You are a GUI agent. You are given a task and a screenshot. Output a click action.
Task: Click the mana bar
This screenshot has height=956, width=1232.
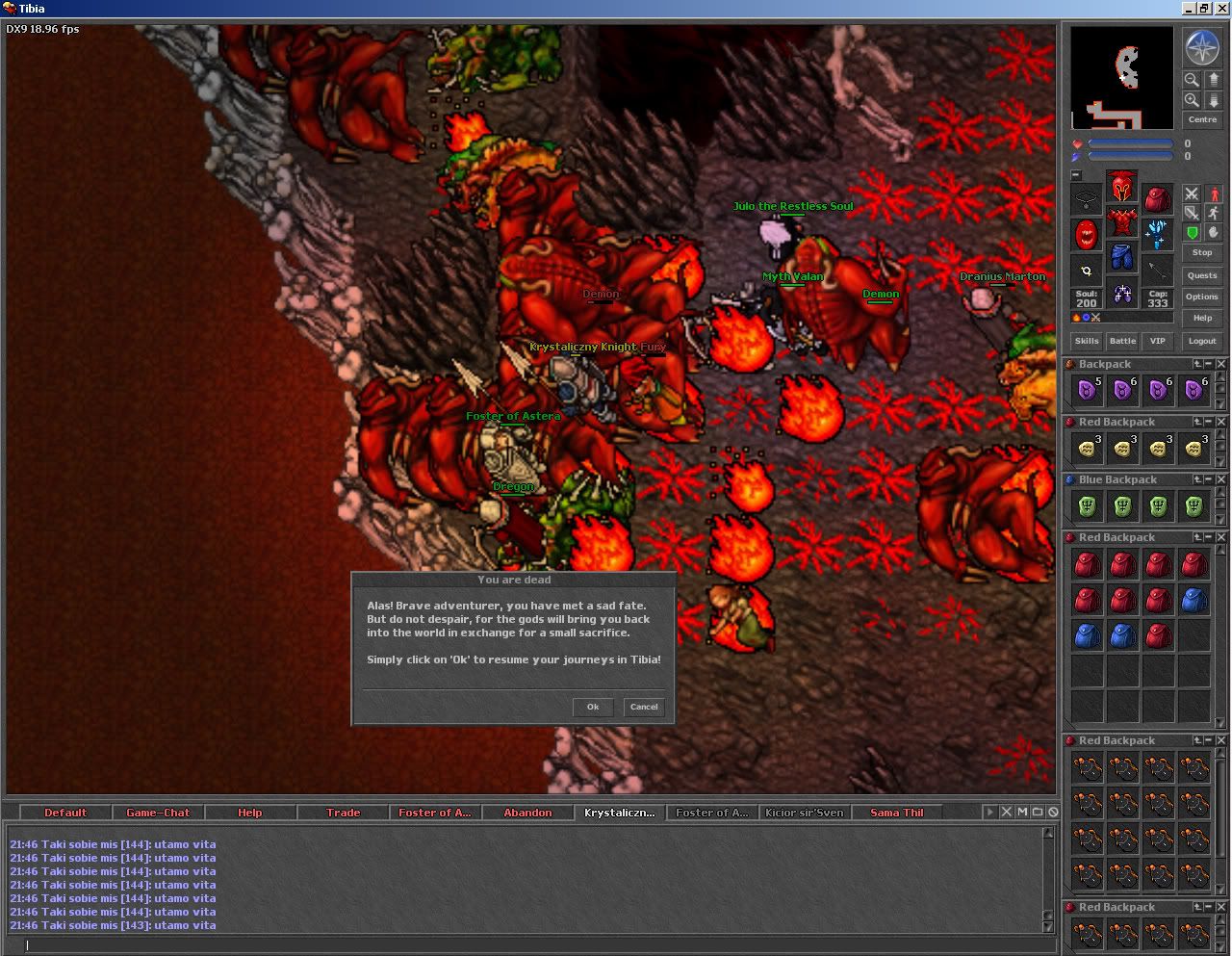click(x=1130, y=156)
